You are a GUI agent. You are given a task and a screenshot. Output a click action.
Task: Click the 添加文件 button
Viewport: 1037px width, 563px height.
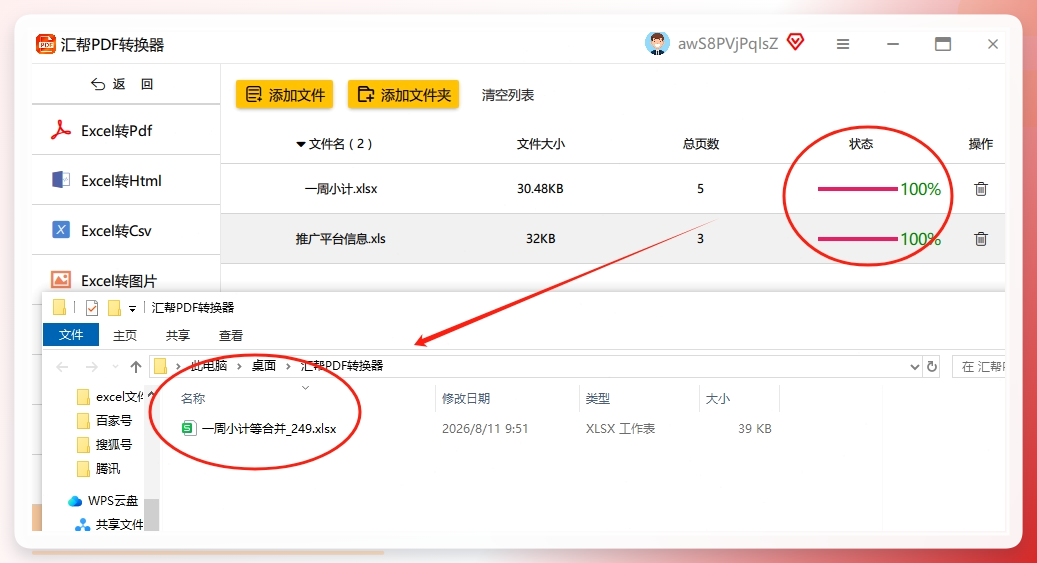click(284, 95)
